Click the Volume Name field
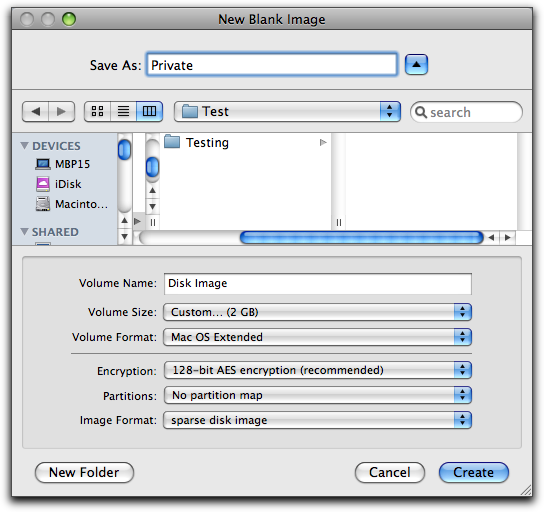This screenshot has width=544, height=512. [x=318, y=283]
